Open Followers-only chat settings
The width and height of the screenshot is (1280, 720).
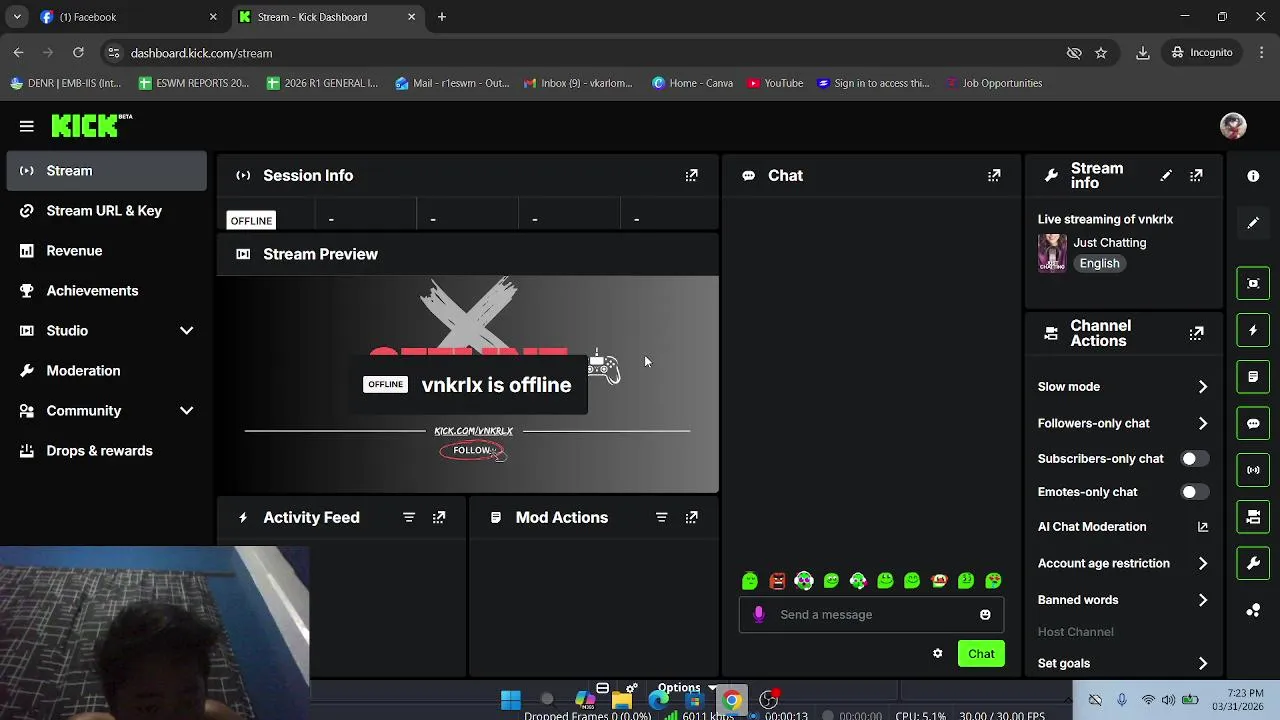[x=1123, y=423]
